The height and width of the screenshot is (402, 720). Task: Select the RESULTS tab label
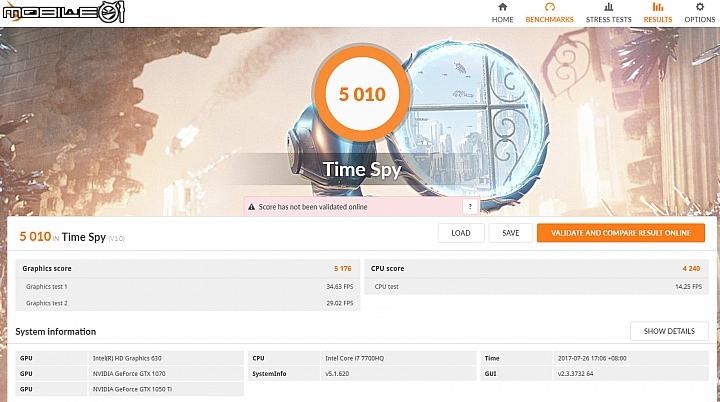coord(658,19)
